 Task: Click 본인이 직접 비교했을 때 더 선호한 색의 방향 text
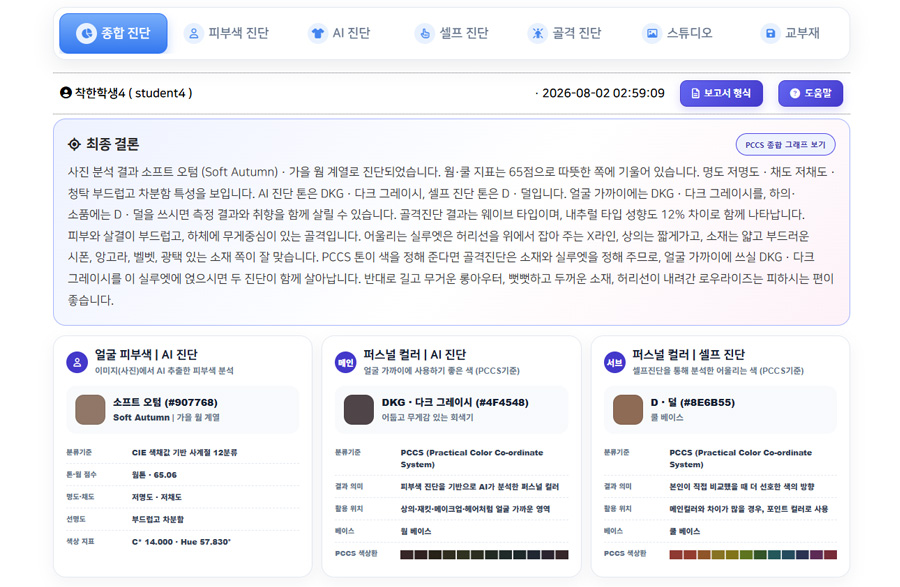(x=742, y=487)
